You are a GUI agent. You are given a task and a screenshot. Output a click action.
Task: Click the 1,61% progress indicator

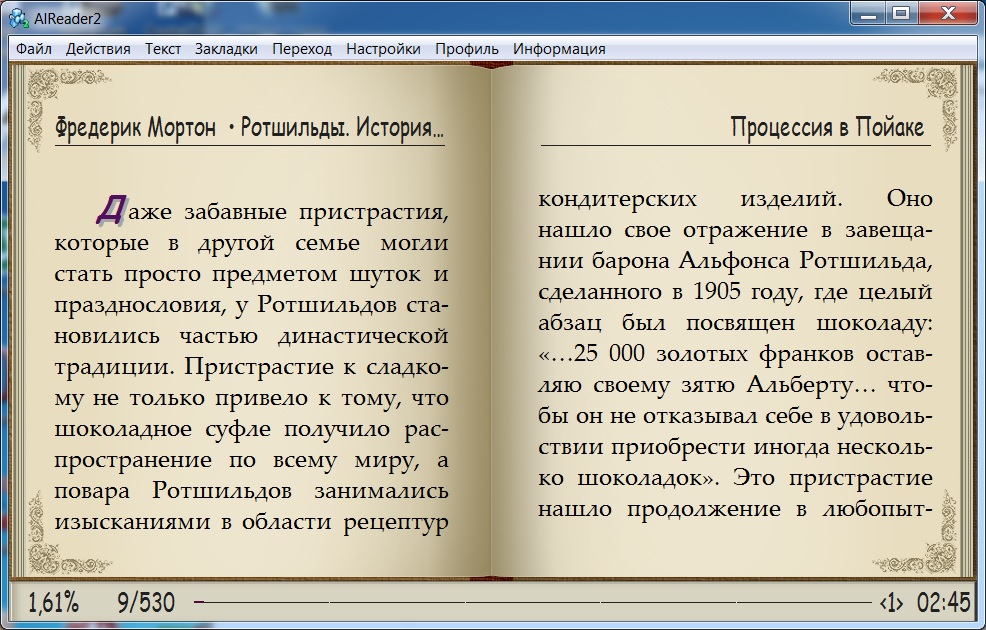[53, 602]
